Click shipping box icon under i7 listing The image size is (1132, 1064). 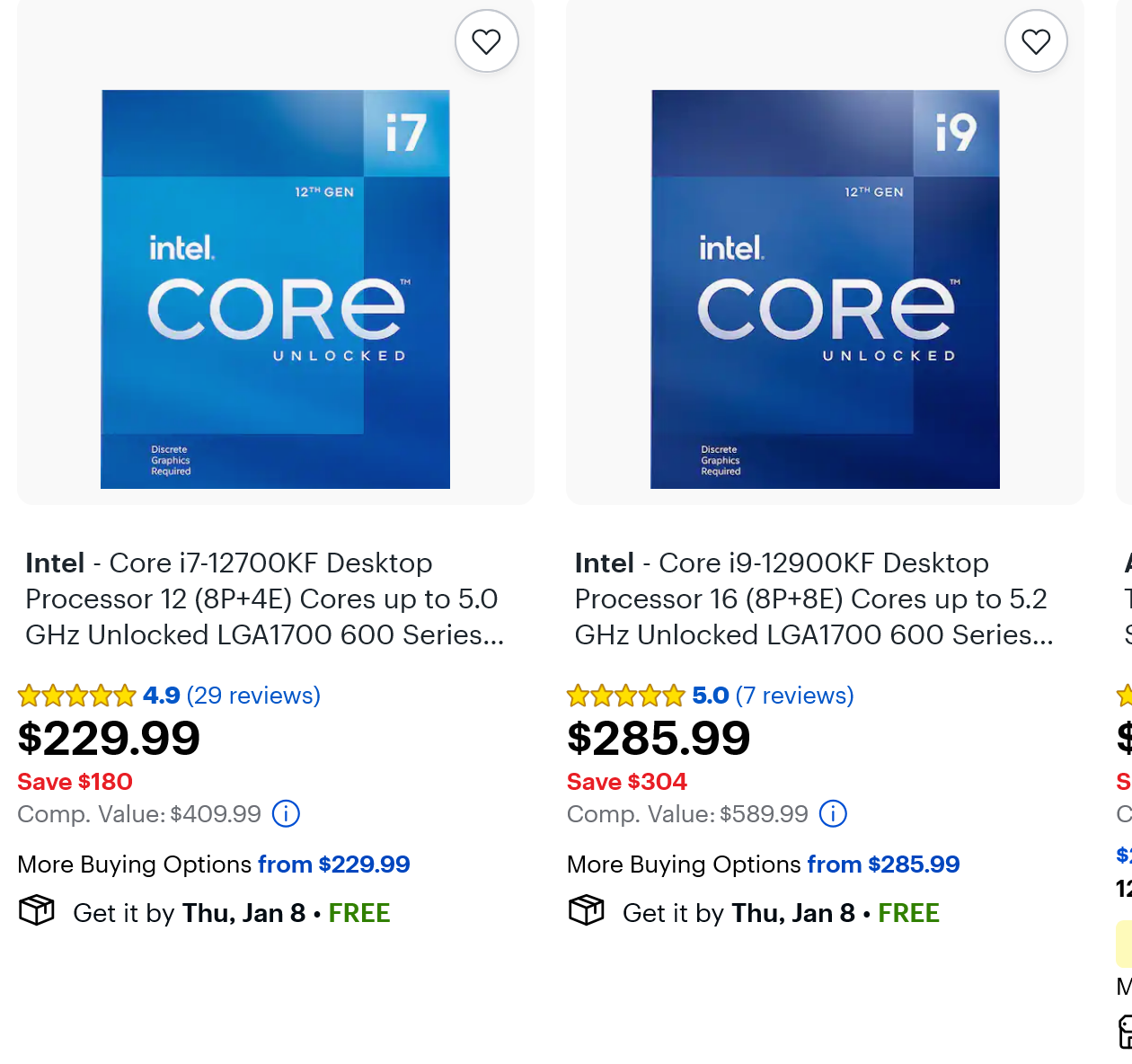tap(37, 910)
